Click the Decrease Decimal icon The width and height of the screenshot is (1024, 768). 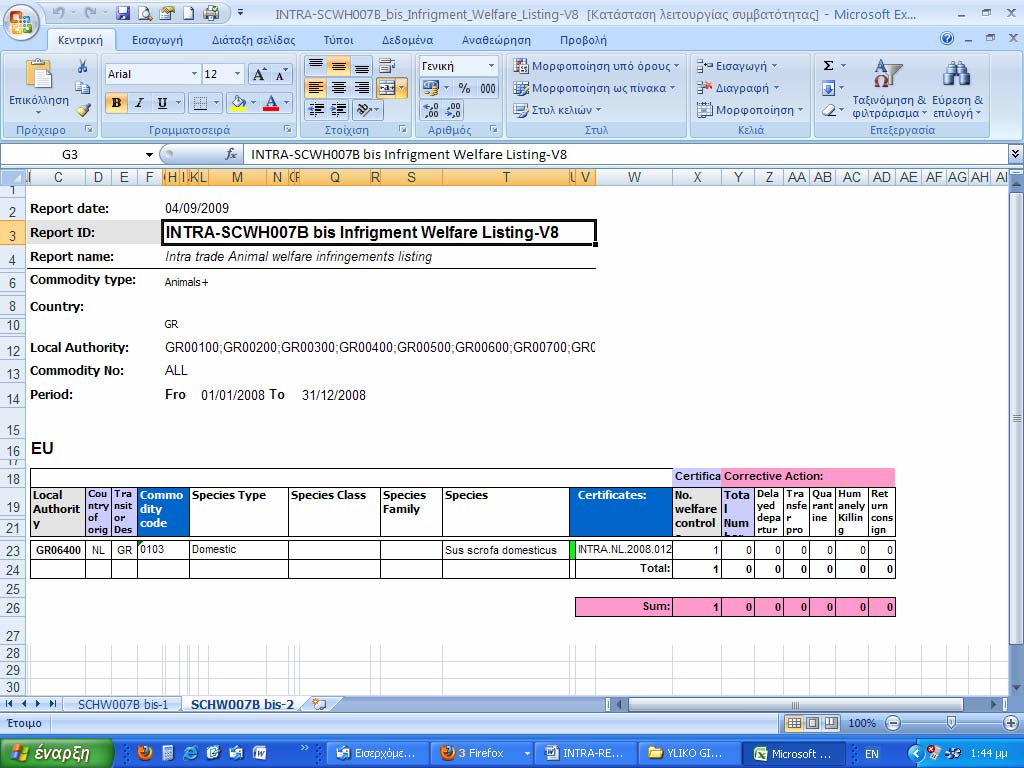click(x=454, y=110)
